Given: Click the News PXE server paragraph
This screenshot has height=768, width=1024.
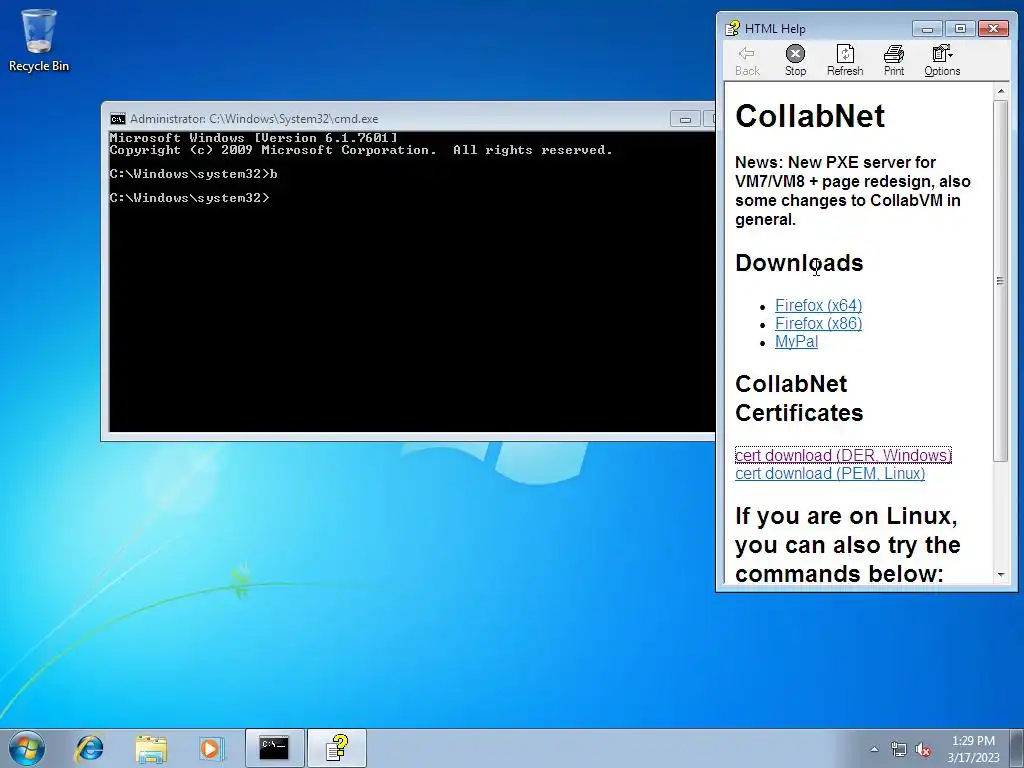Looking at the screenshot, I should click(852, 191).
